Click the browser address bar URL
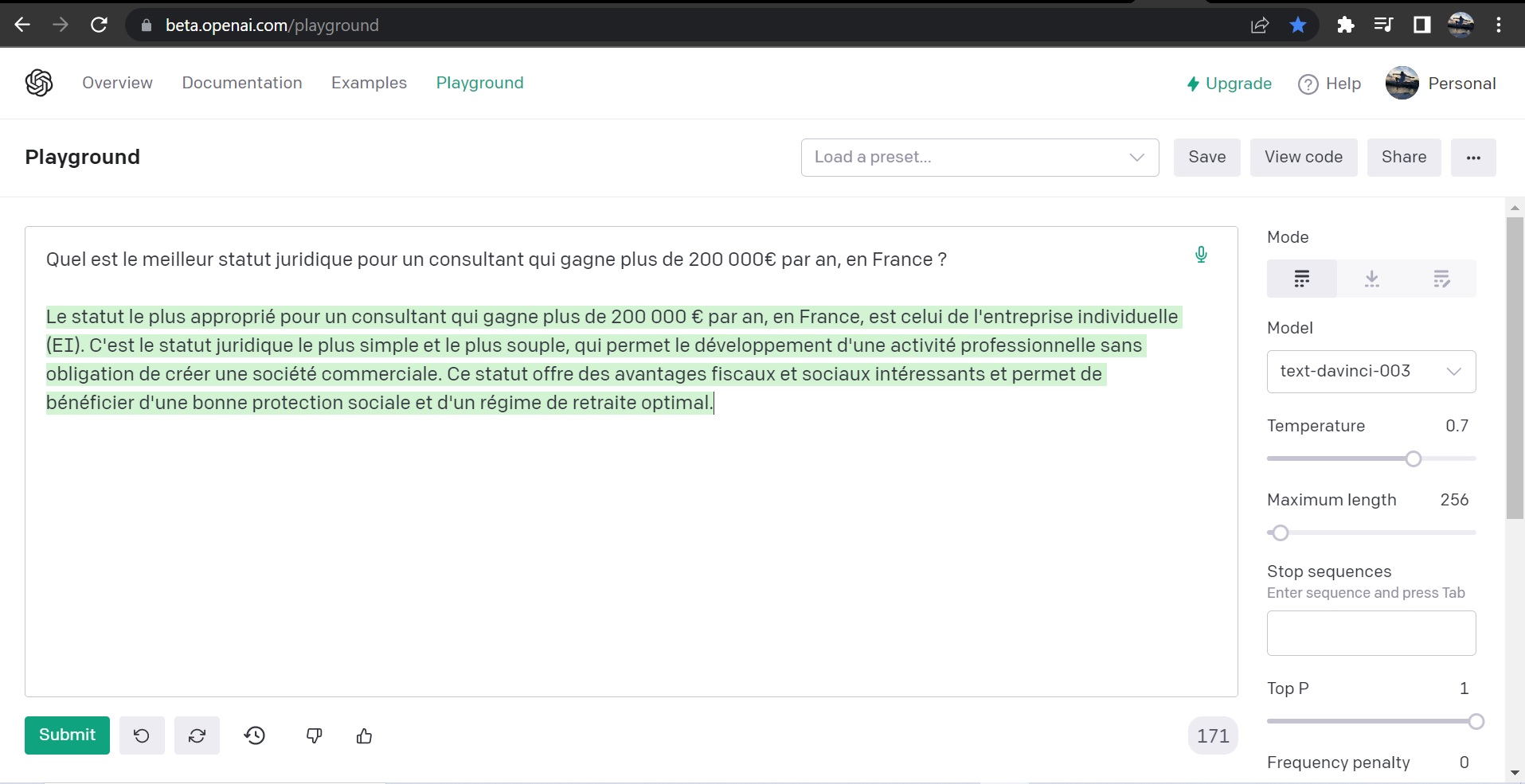Image resolution: width=1525 pixels, height=784 pixels. coord(272,25)
